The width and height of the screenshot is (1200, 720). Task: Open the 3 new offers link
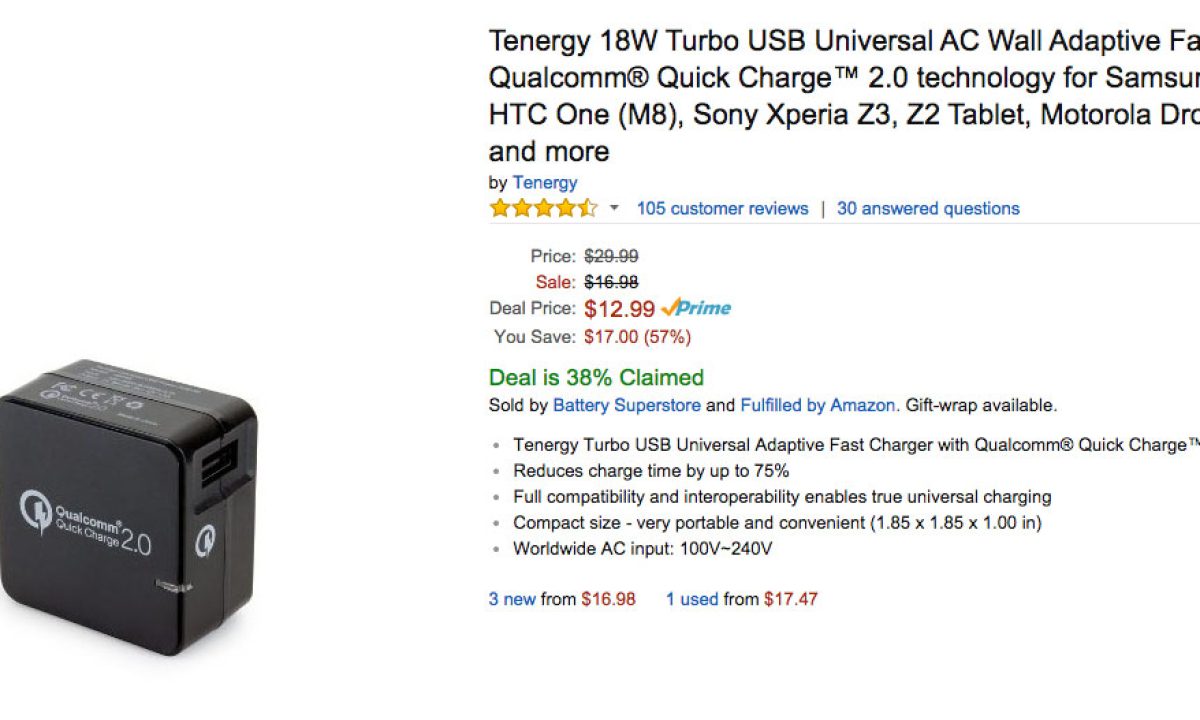(512, 599)
